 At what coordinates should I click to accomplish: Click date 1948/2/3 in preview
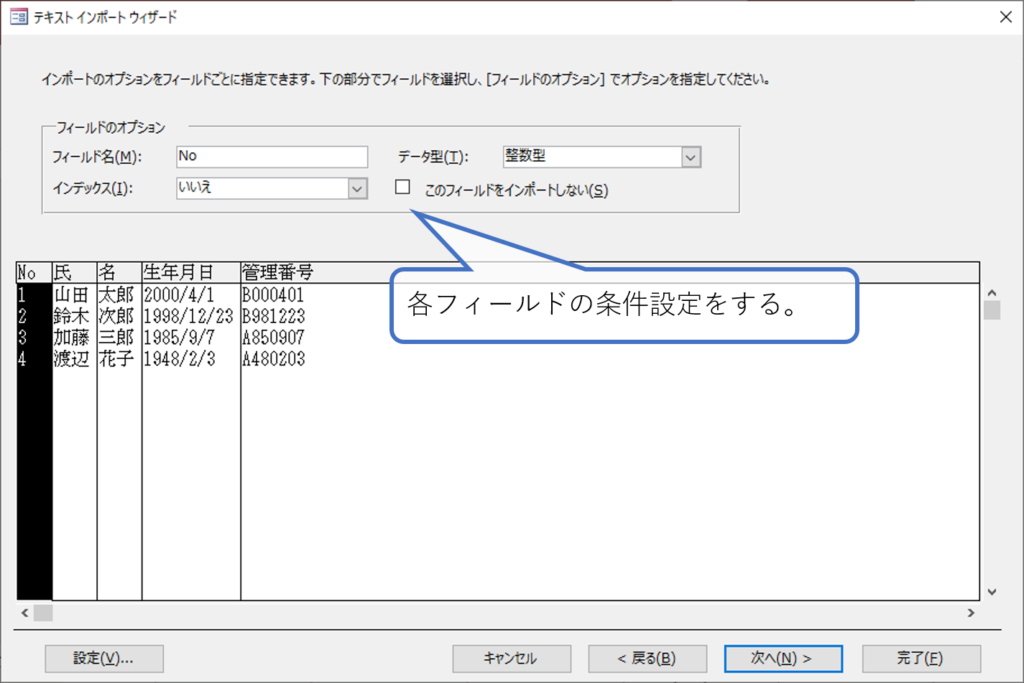(x=179, y=358)
